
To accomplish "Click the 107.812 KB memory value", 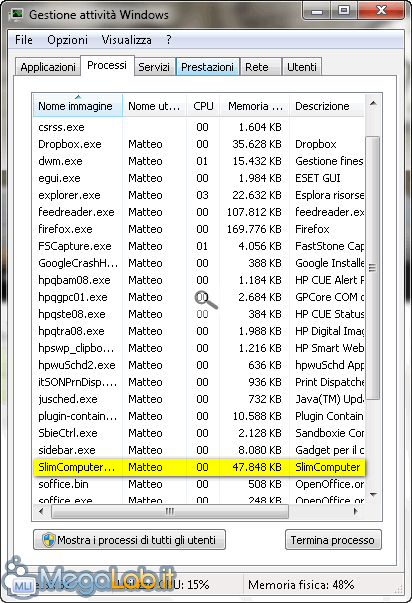I will [x=254, y=212].
